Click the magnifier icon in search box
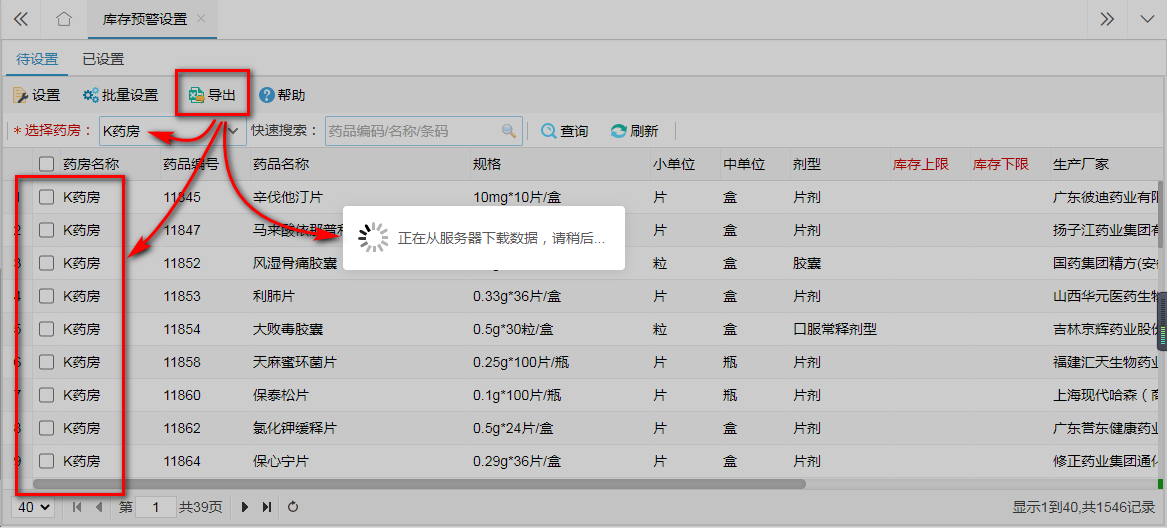 coord(509,131)
